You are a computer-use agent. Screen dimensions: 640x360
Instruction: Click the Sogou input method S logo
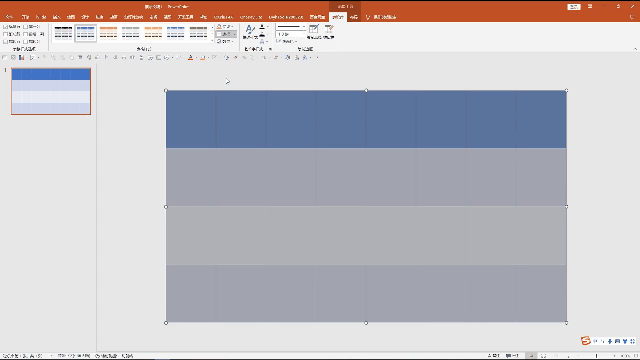[586, 341]
